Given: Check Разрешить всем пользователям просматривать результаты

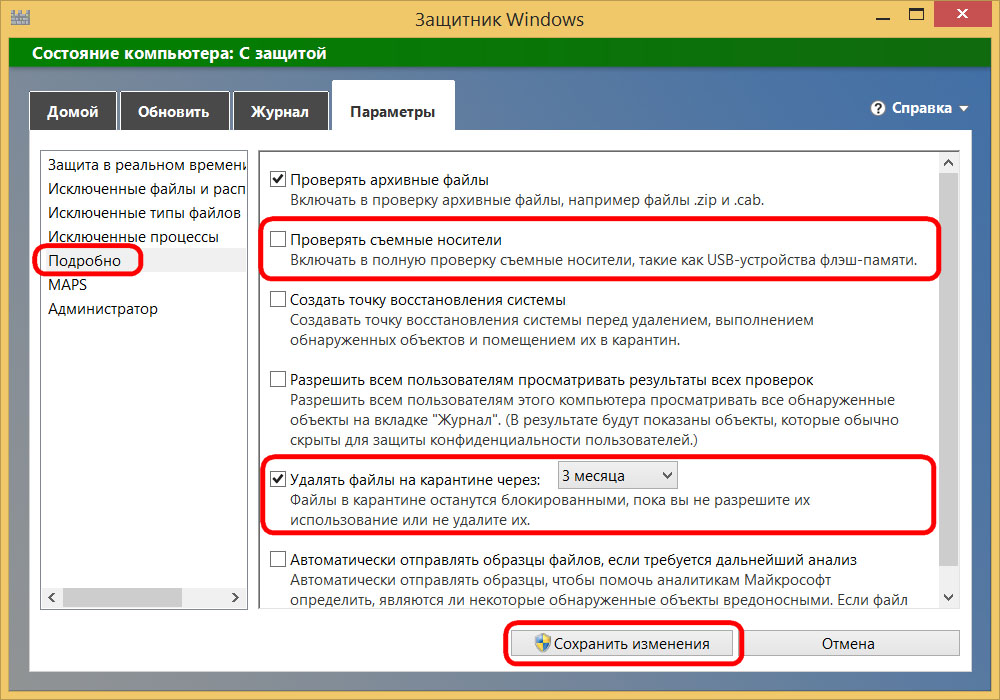Looking at the screenshot, I should coord(278,379).
